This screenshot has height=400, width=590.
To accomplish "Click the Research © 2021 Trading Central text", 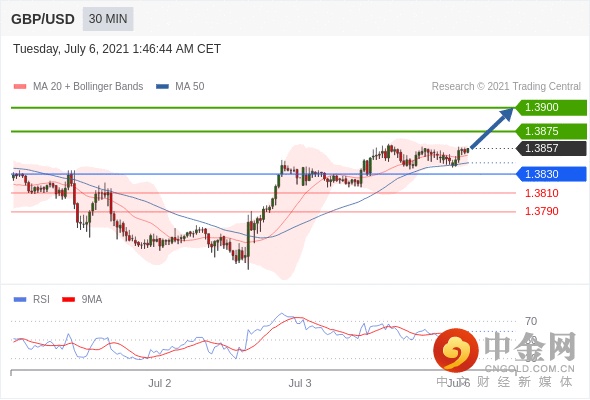I will (x=506, y=87).
